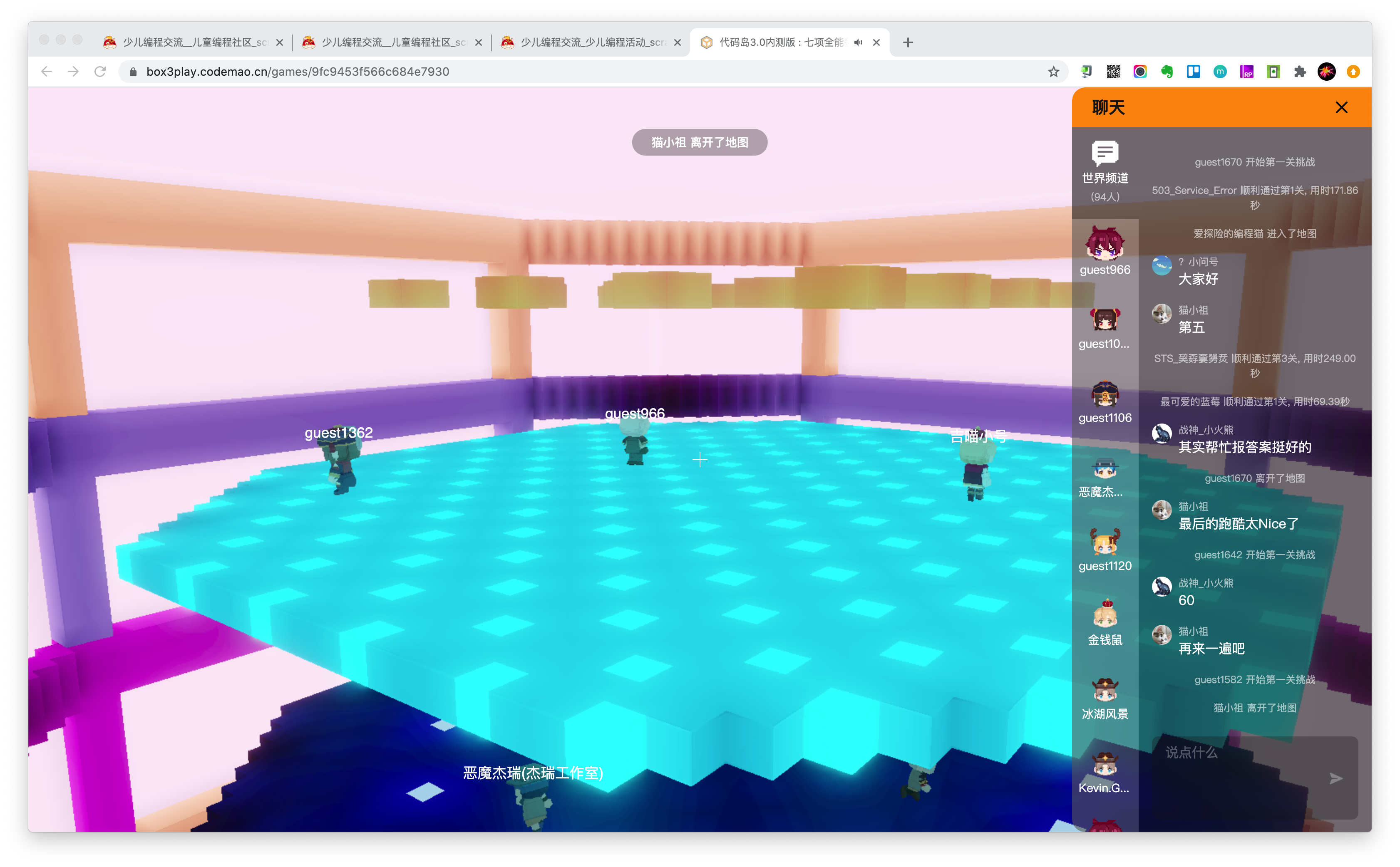The width and height of the screenshot is (1400, 867).
Task: Reload the current page
Action: [x=100, y=72]
